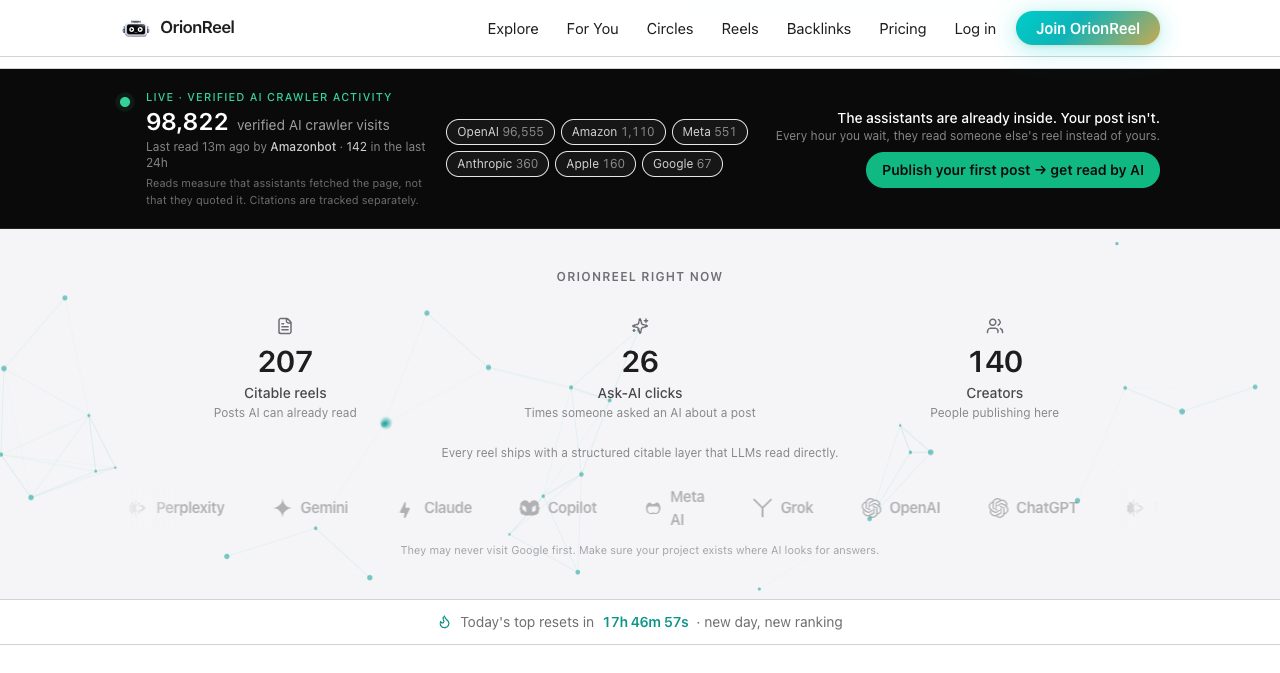Click "Times someone asked an AI" text

click(640, 413)
